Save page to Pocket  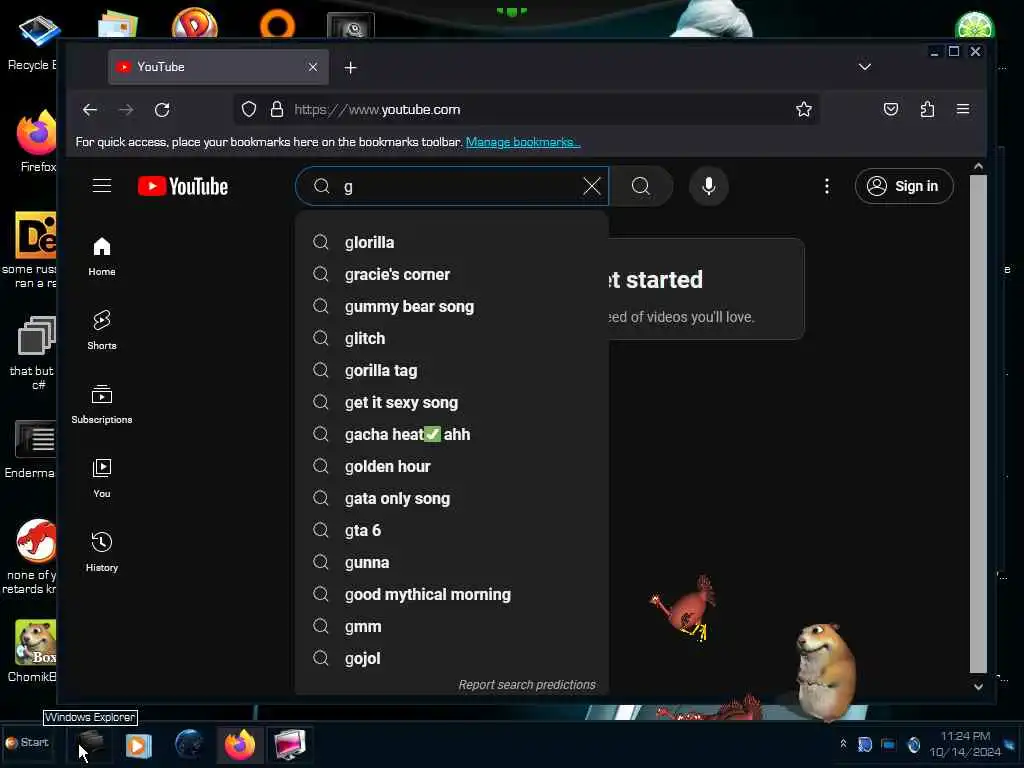891,109
